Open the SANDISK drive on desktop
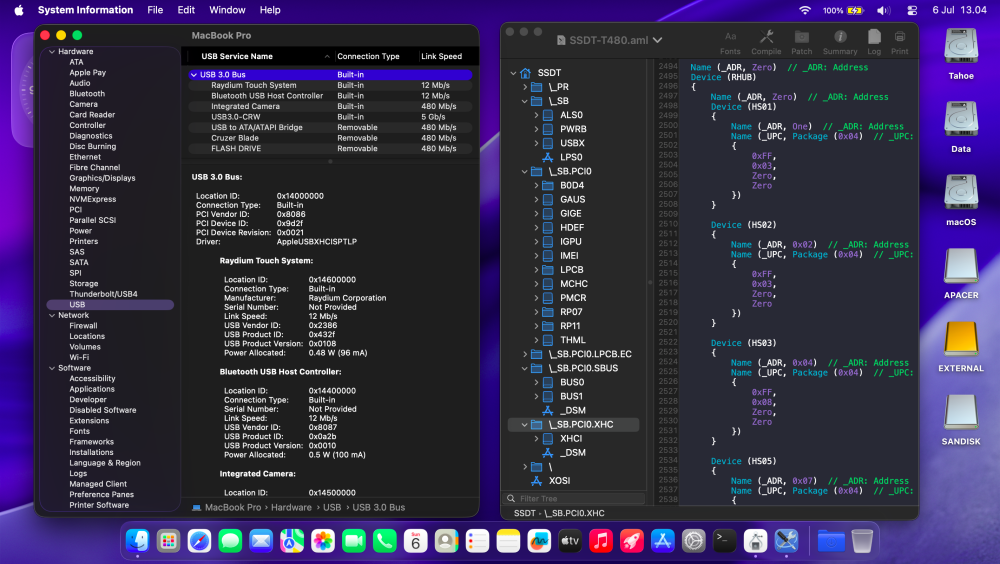 (x=960, y=420)
